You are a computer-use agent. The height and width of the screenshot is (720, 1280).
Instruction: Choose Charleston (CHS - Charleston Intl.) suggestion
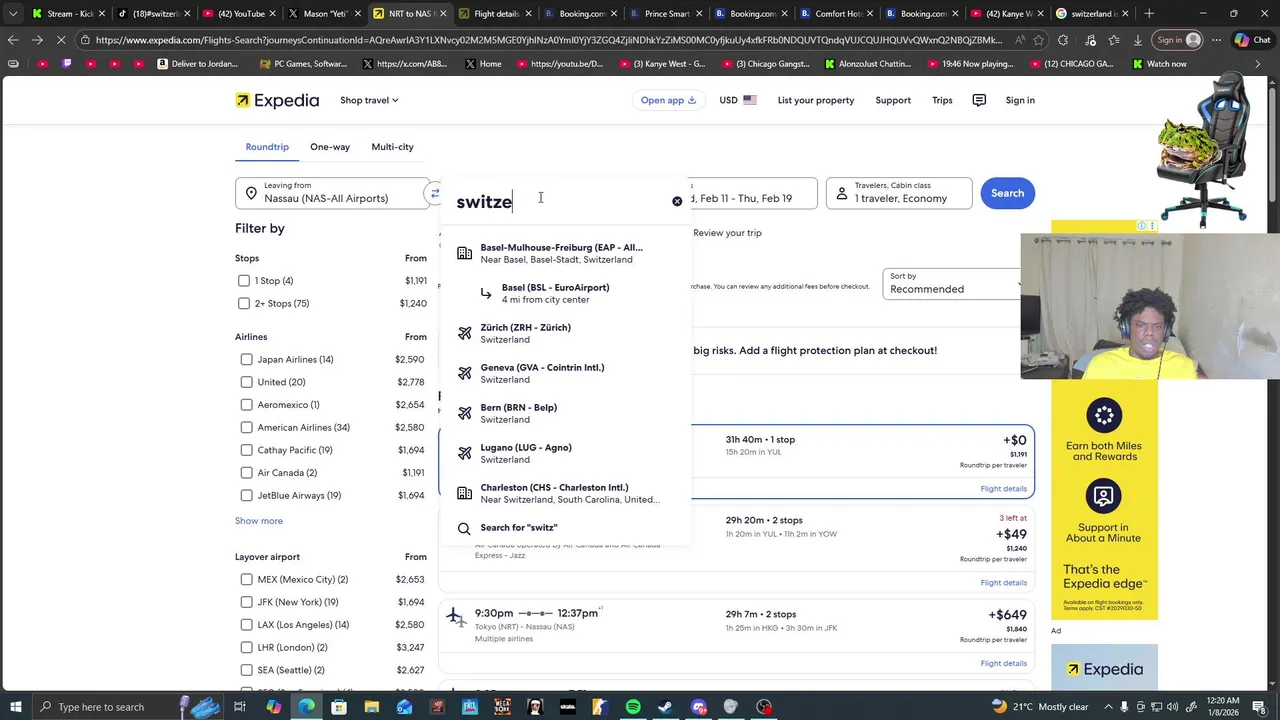point(564,493)
